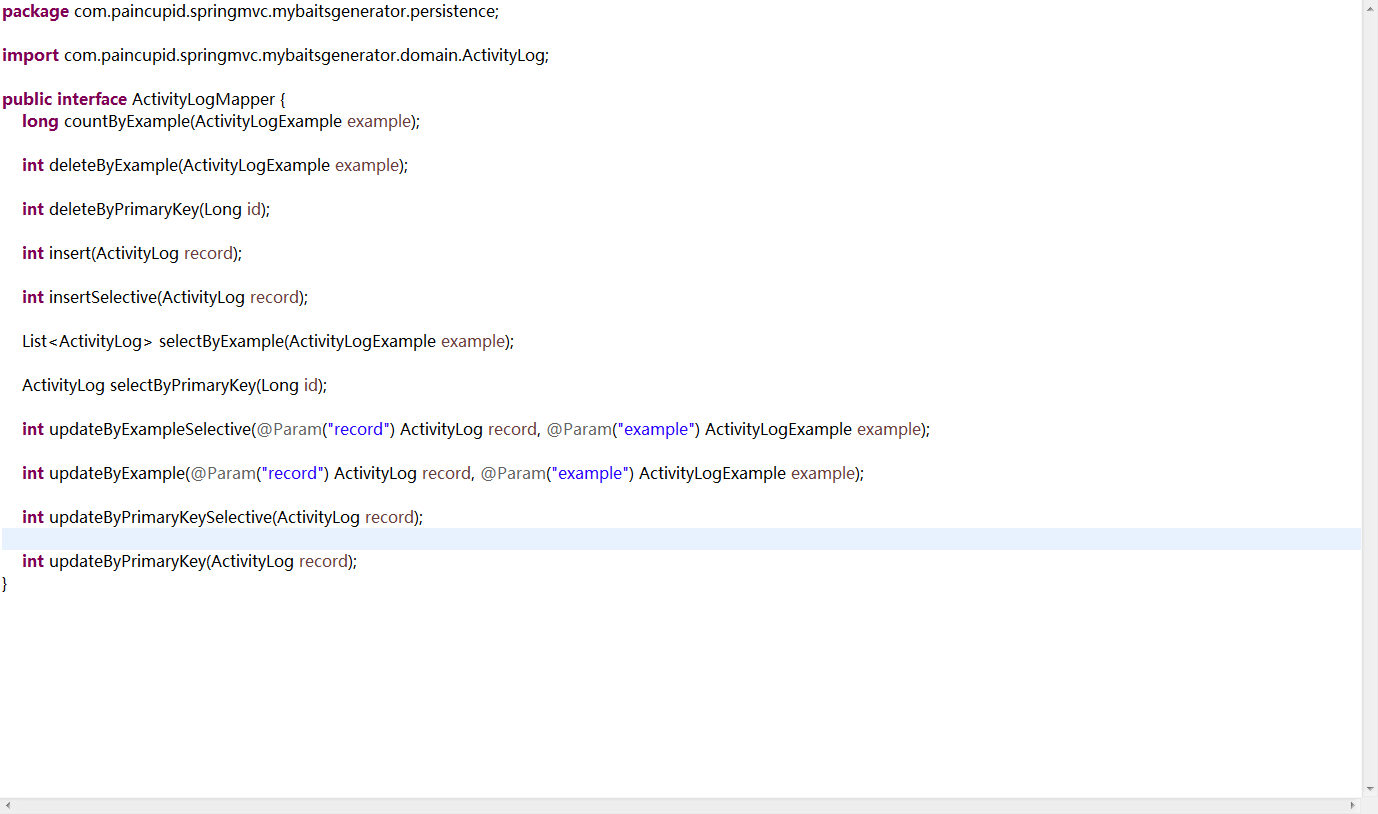Click the 'updateByExample' method name before '(@Param'
This screenshot has height=814, width=1378.
(116, 474)
